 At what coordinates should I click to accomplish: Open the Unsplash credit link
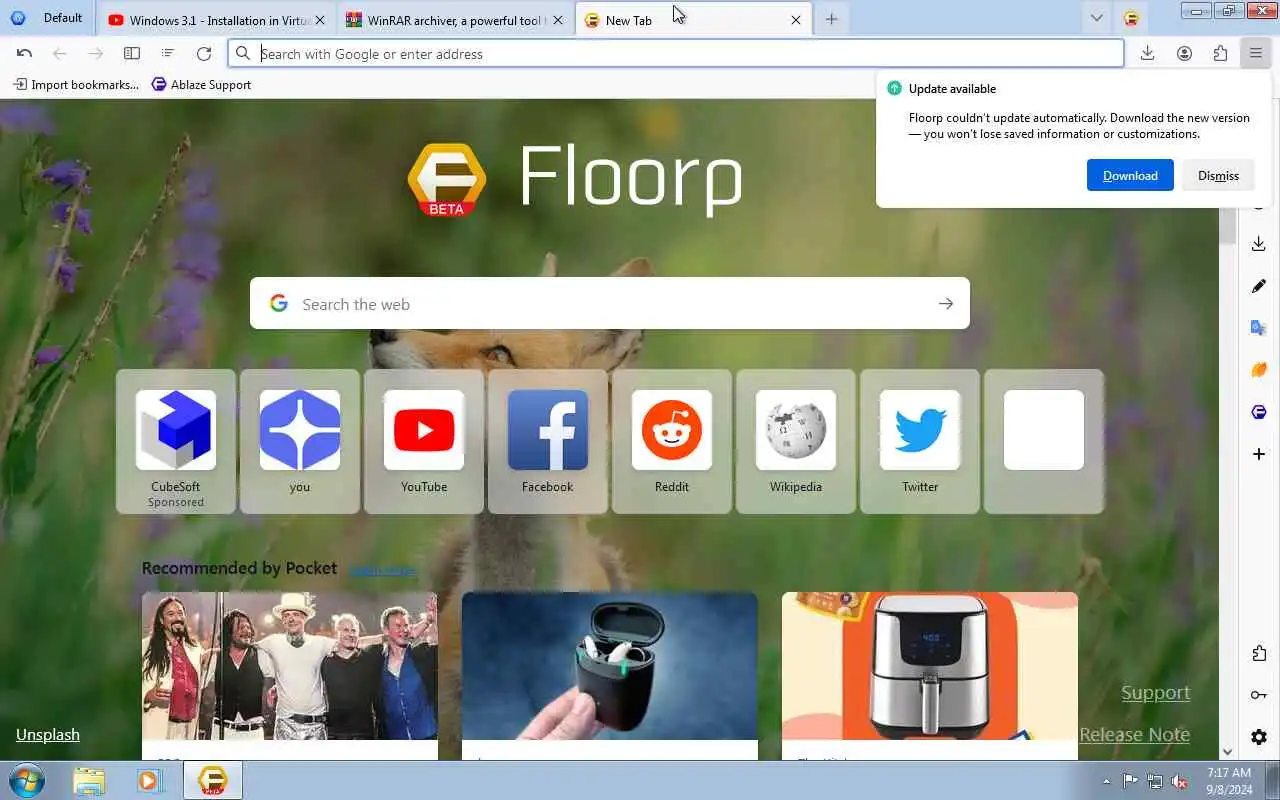(x=48, y=734)
